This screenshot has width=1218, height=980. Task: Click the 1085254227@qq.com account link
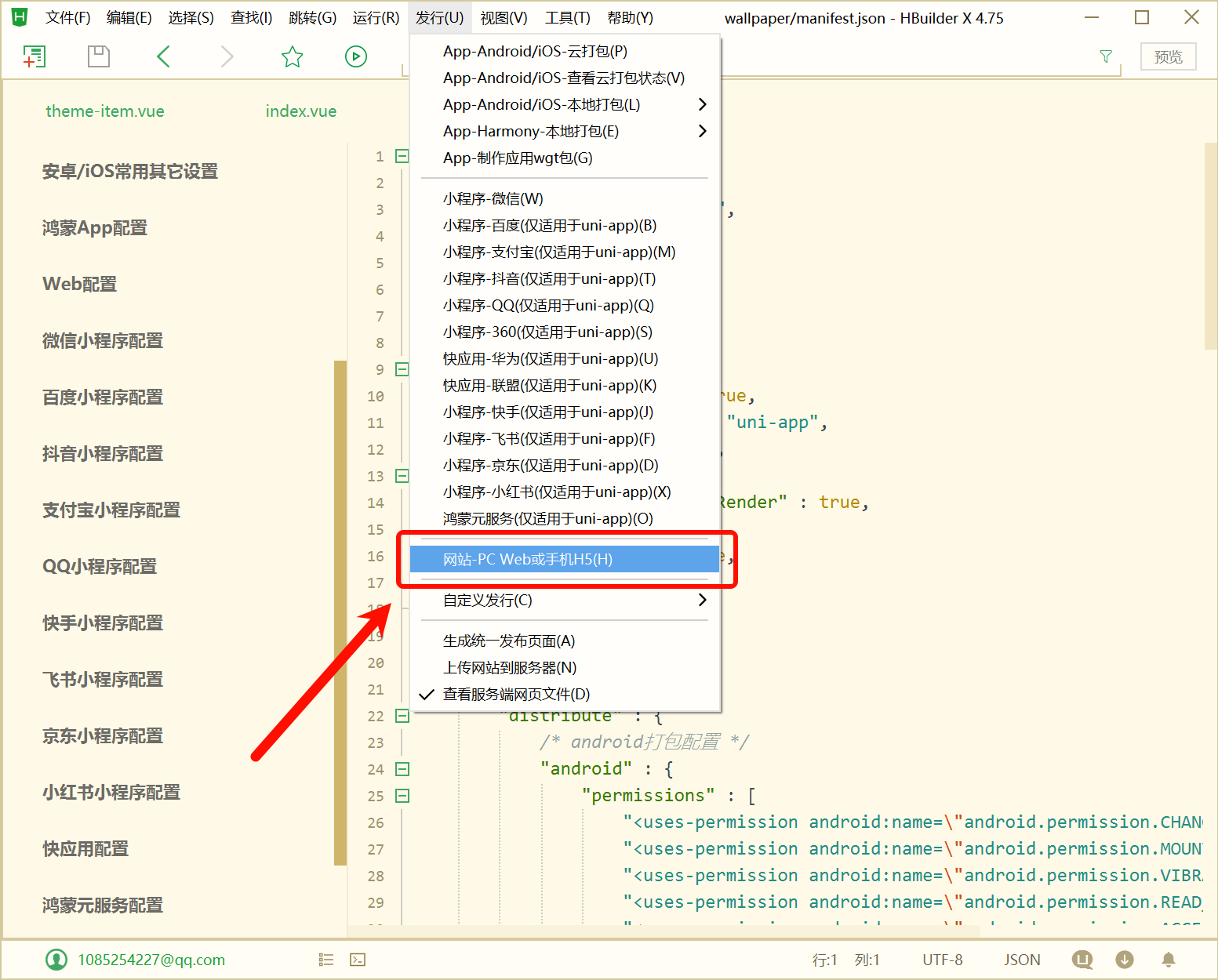coord(151,960)
